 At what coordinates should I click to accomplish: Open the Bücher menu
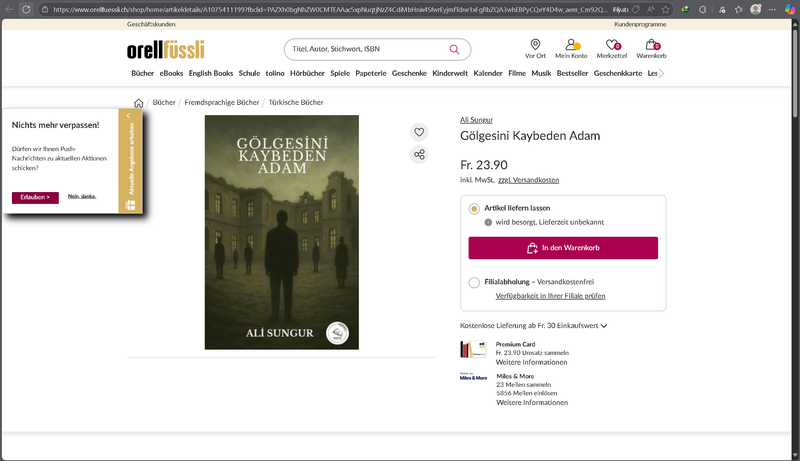(142, 73)
